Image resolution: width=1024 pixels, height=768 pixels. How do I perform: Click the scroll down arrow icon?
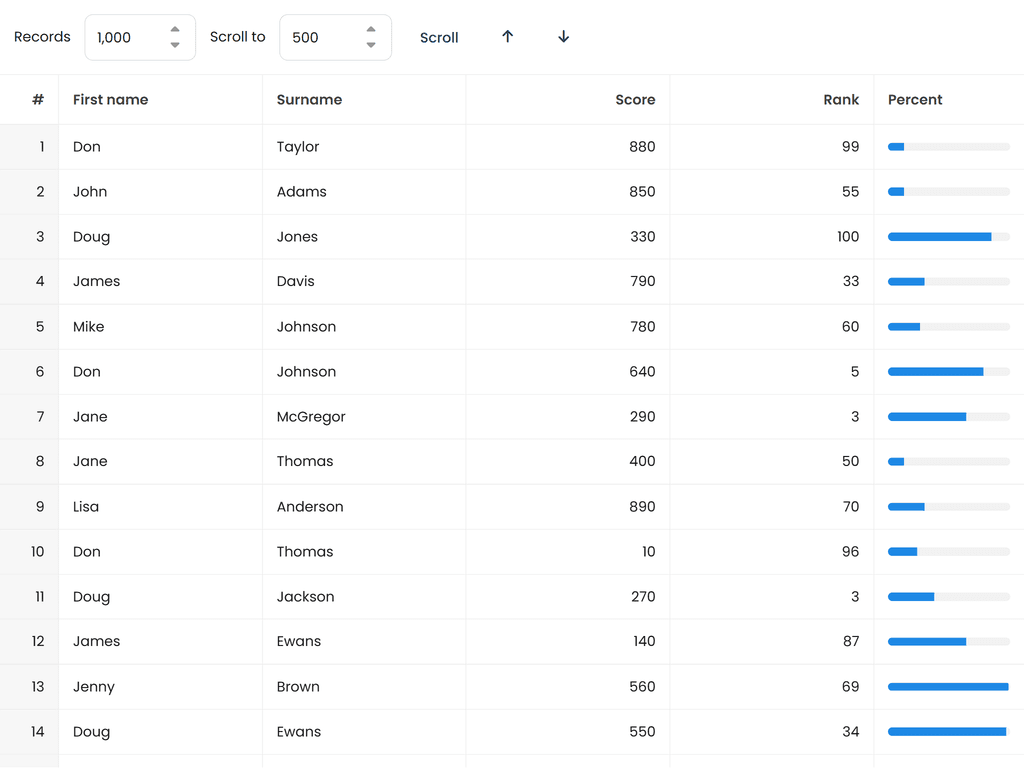click(563, 36)
